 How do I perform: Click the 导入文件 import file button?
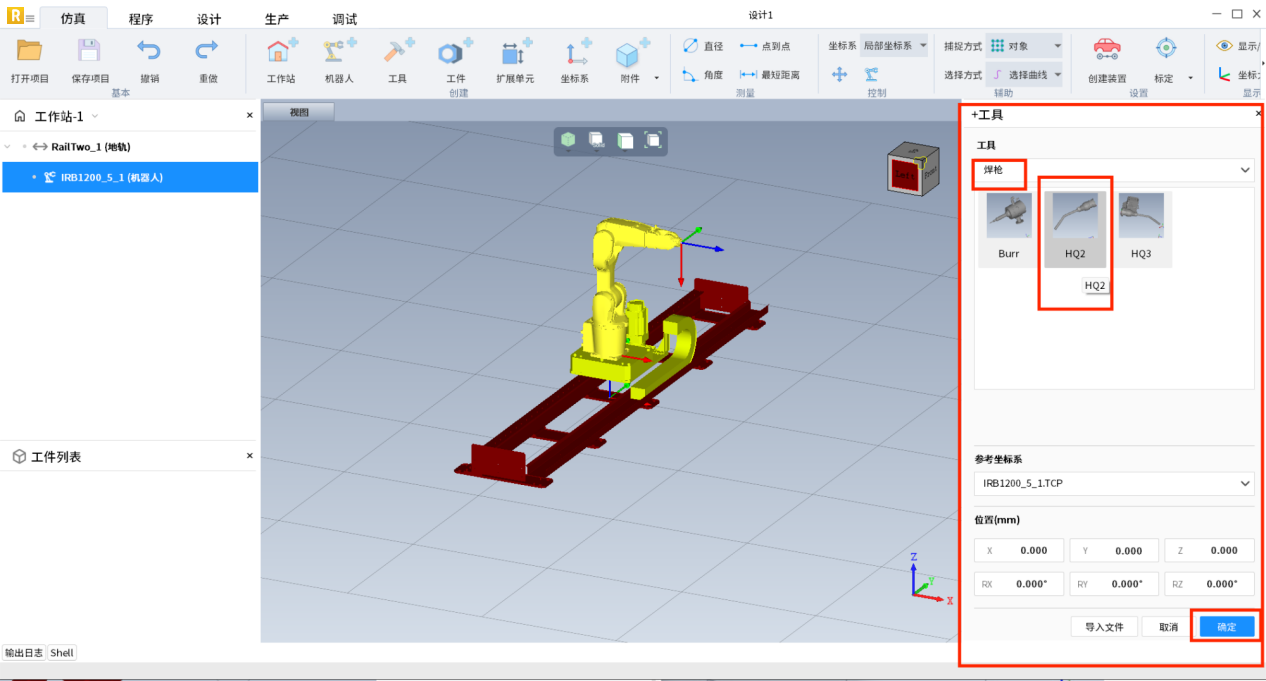pyautogui.click(x=1104, y=627)
